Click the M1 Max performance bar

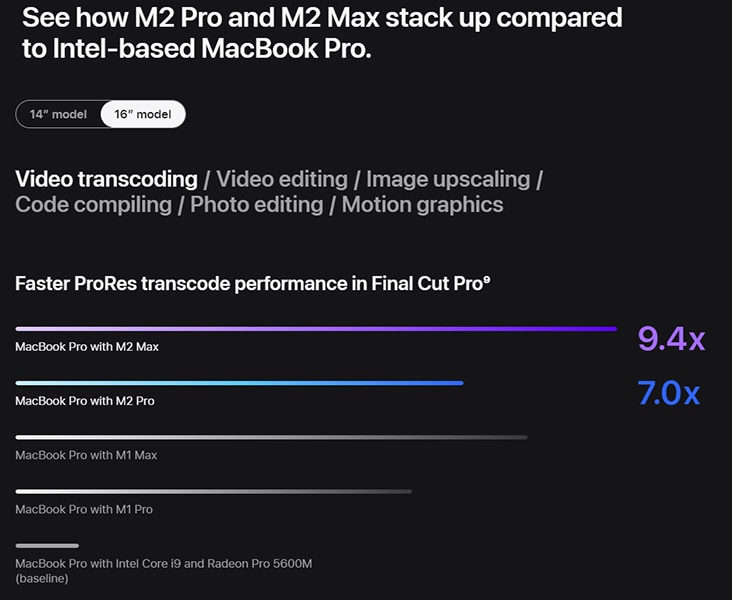pos(271,437)
